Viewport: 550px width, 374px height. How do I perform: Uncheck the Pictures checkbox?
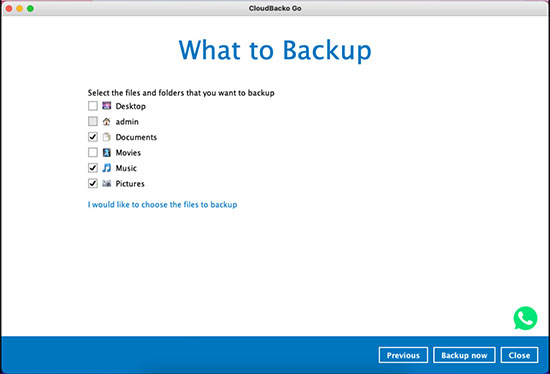click(x=93, y=183)
